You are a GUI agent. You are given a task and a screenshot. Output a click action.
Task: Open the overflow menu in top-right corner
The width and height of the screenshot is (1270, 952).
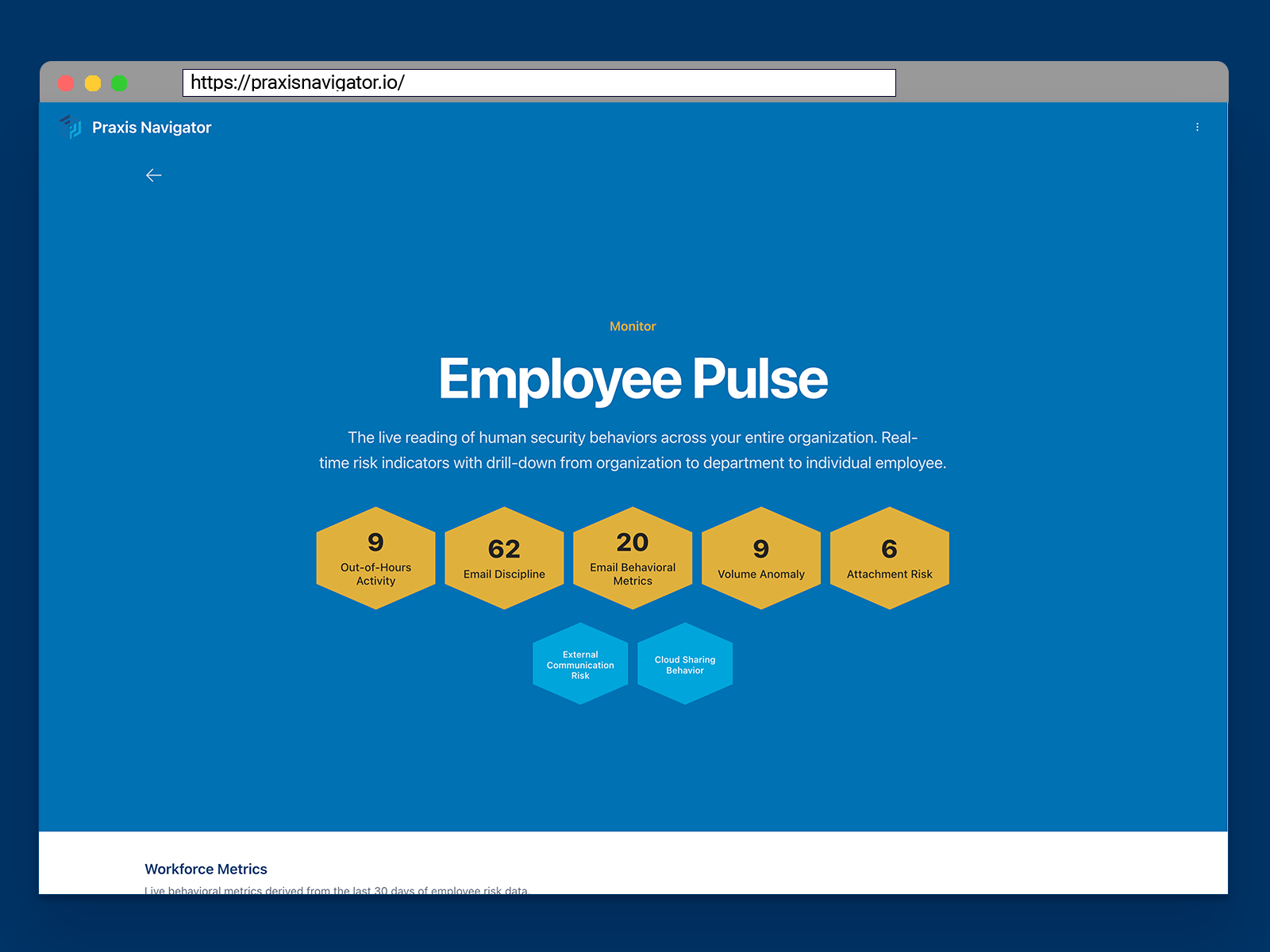point(1198,127)
